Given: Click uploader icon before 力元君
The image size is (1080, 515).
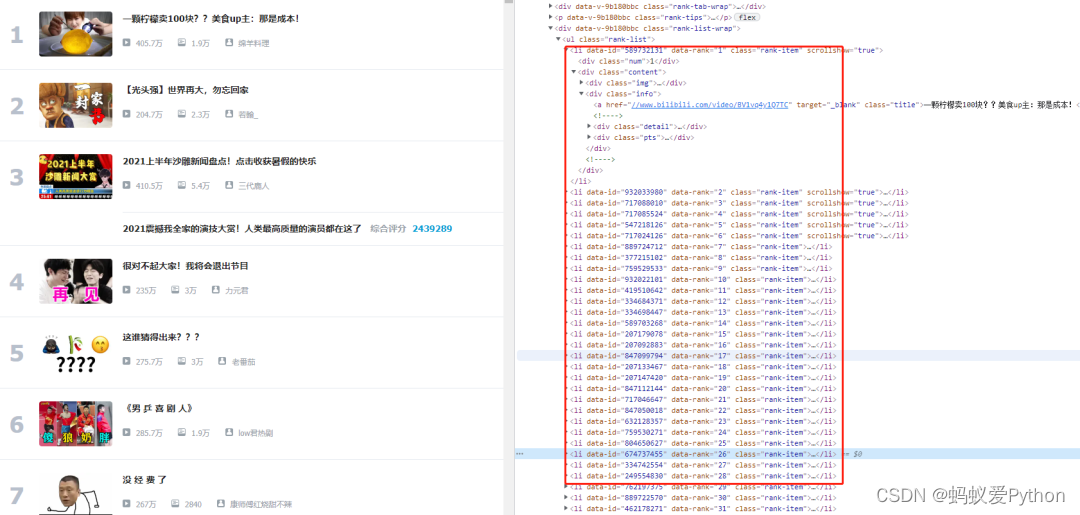Looking at the screenshot, I should tap(216, 290).
